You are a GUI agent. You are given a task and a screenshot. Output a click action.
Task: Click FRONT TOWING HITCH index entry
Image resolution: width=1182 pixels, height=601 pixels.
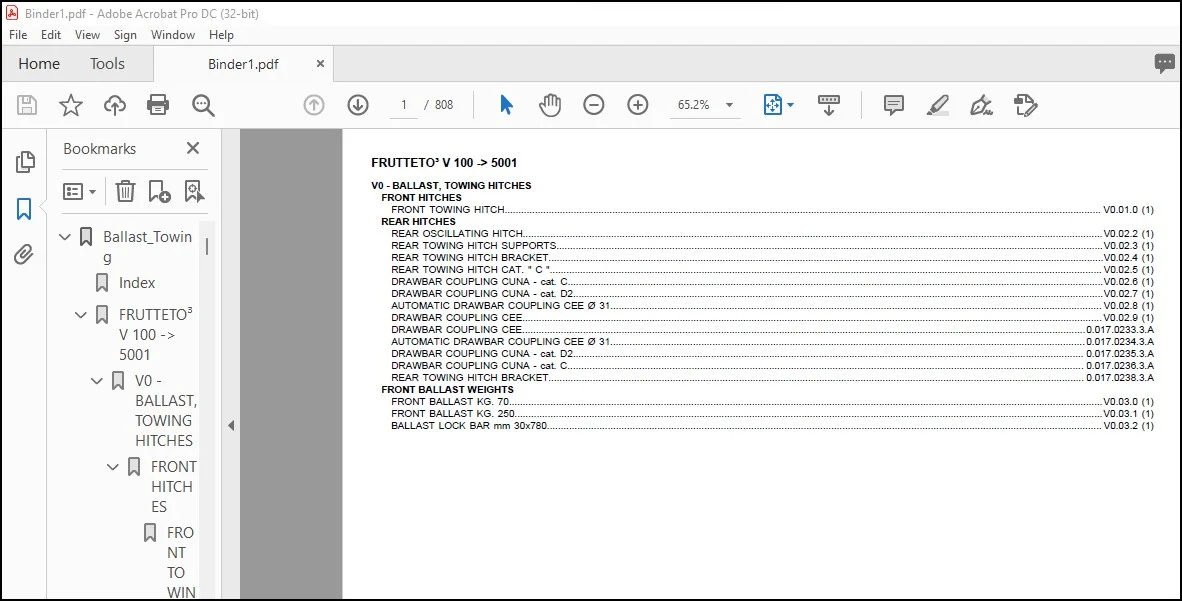point(772,210)
